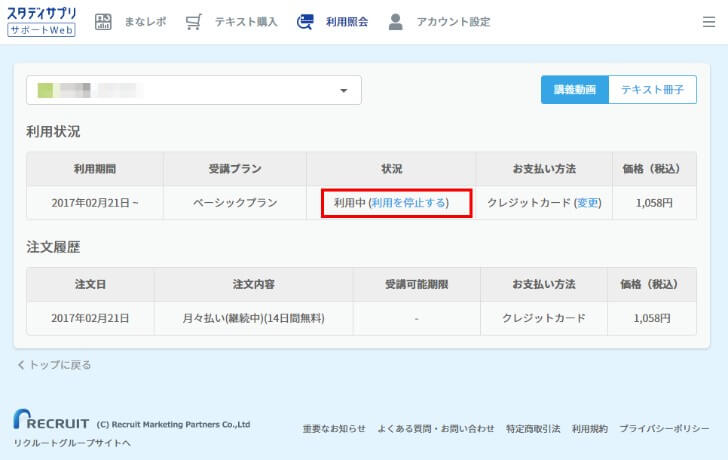Image resolution: width=728 pixels, height=460 pixels.
Task: Open the アカウント設定 menu item
Action: click(x=453, y=22)
